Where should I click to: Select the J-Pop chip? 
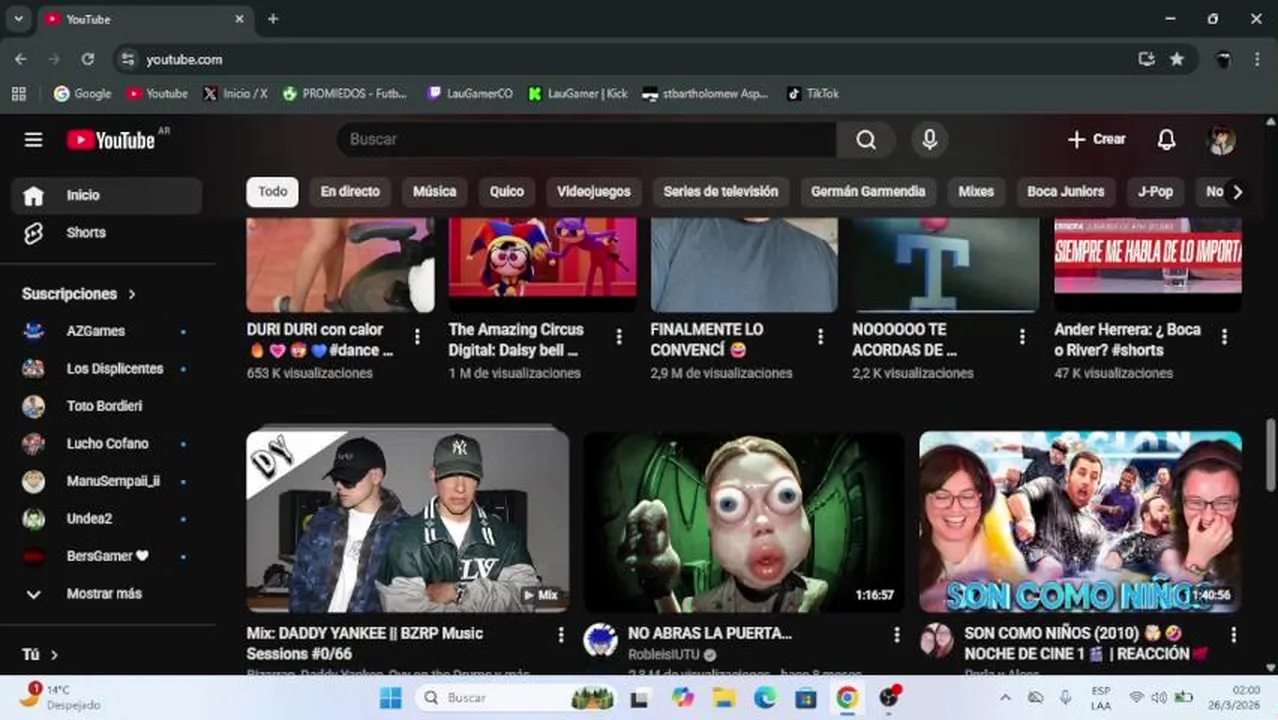coord(1155,192)
